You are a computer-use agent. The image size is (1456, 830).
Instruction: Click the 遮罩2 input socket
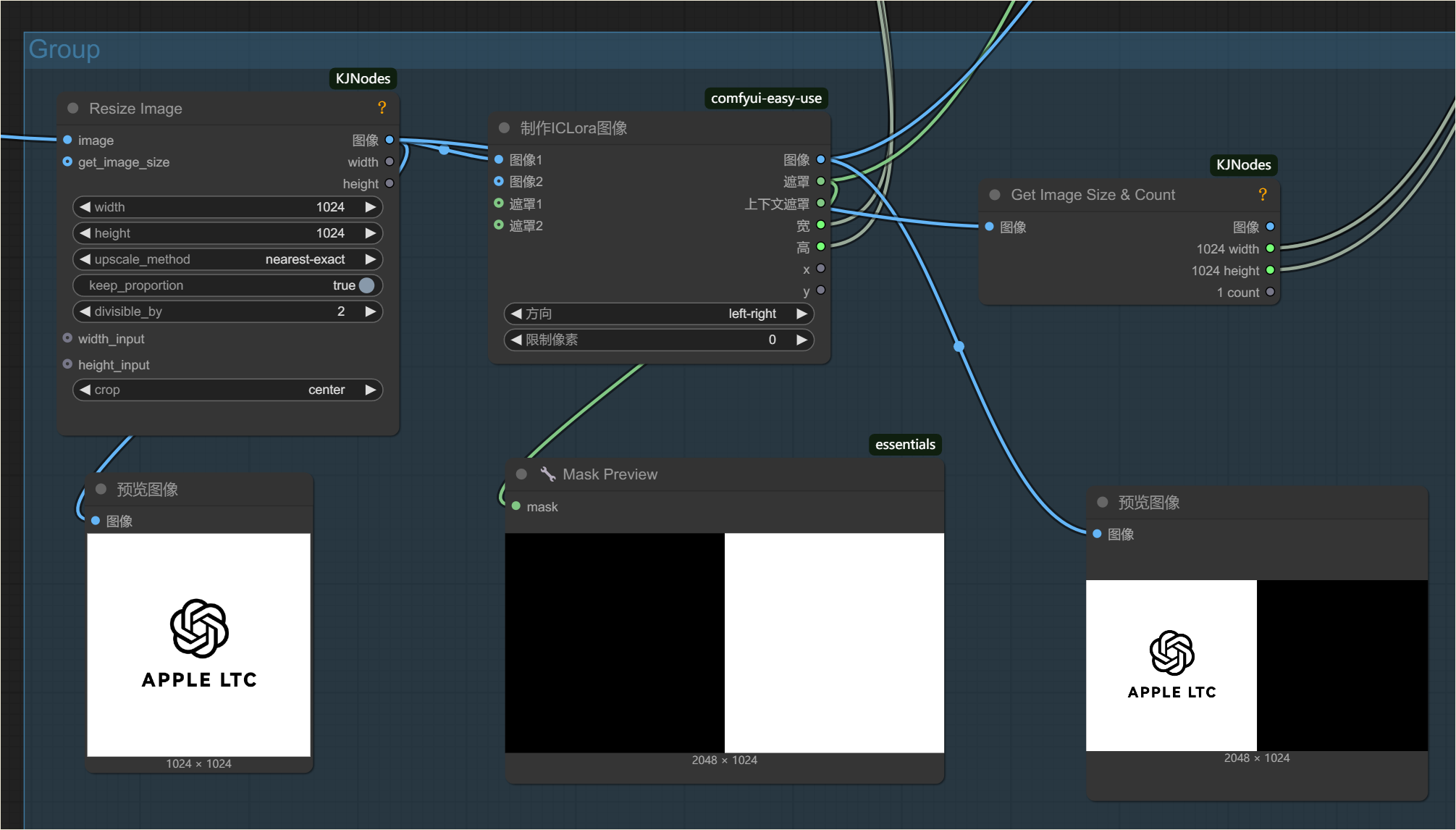(x=499, y=225)
